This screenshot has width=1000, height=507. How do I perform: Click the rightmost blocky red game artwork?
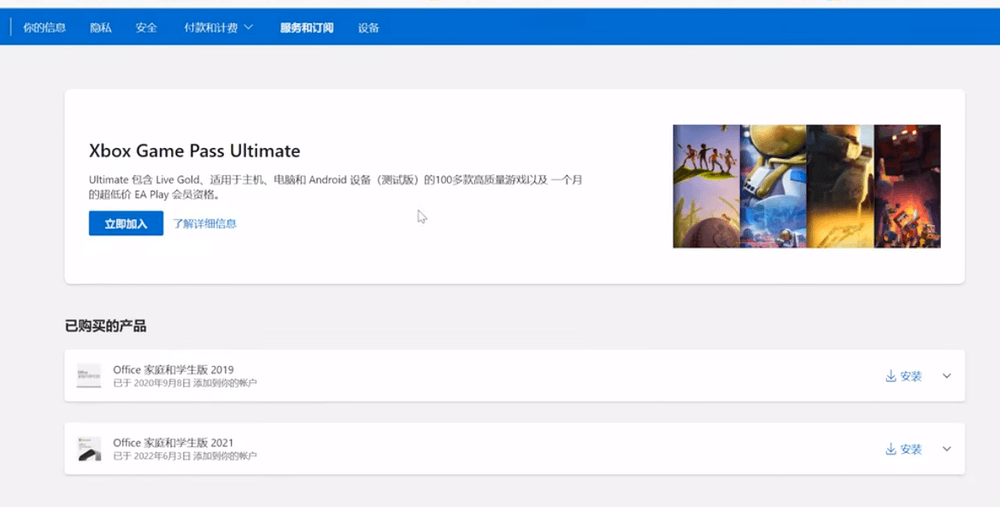click(907, 186)
